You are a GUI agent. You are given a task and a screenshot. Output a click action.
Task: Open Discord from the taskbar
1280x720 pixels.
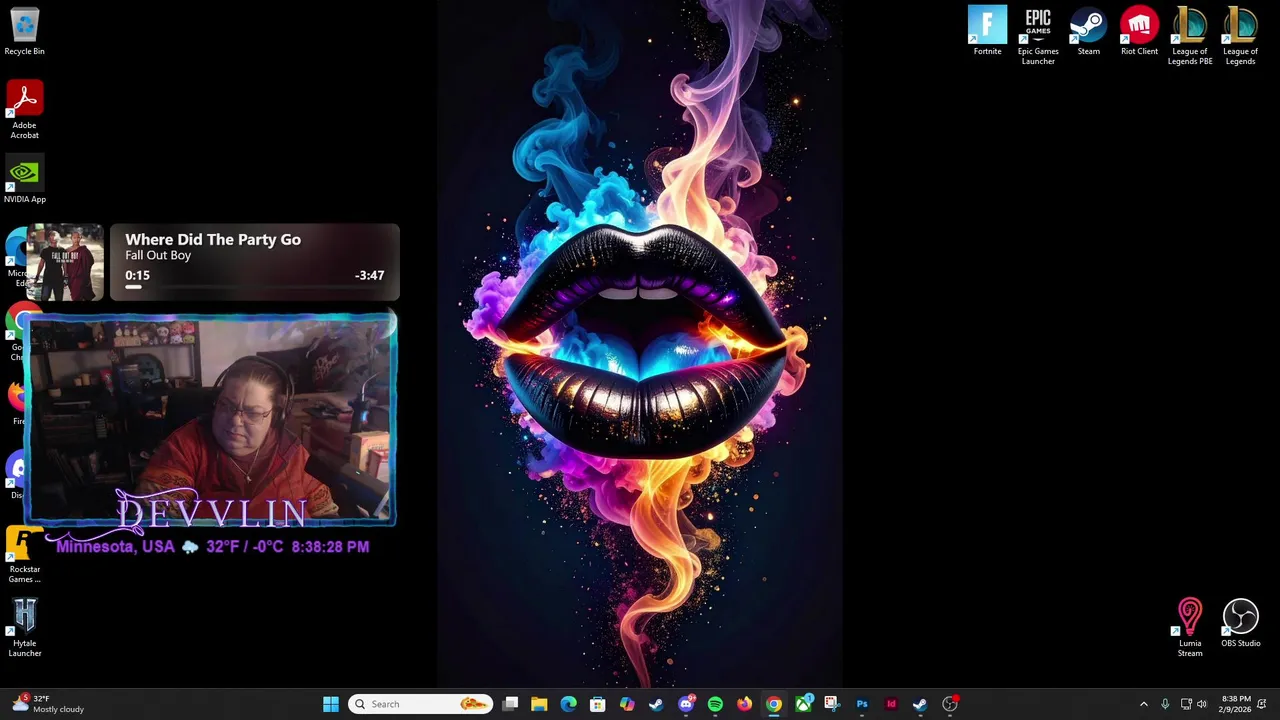pos(686,704)
